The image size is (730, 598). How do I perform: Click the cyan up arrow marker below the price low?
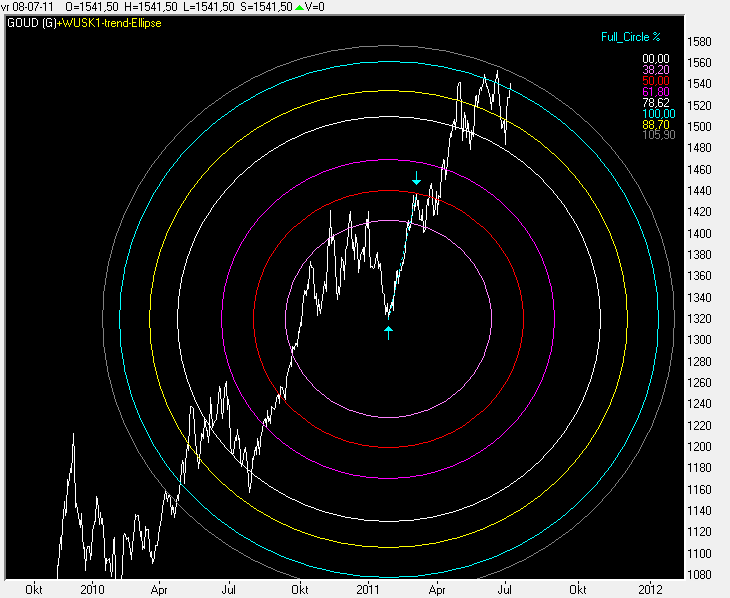[x=389, y=332]
